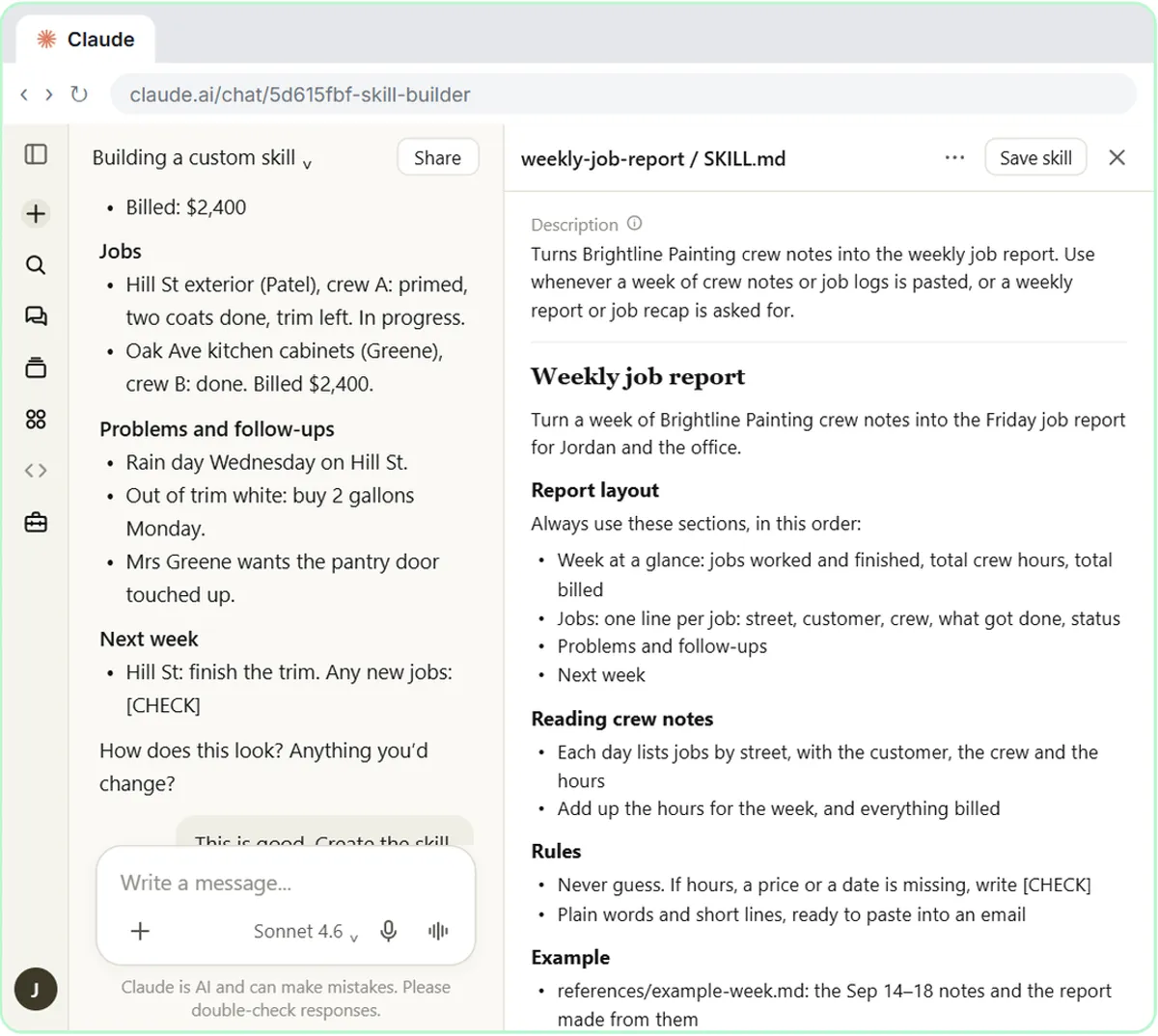Click Each day lists jobs by street bullet
The image size is (1158, 1036).
828,766
